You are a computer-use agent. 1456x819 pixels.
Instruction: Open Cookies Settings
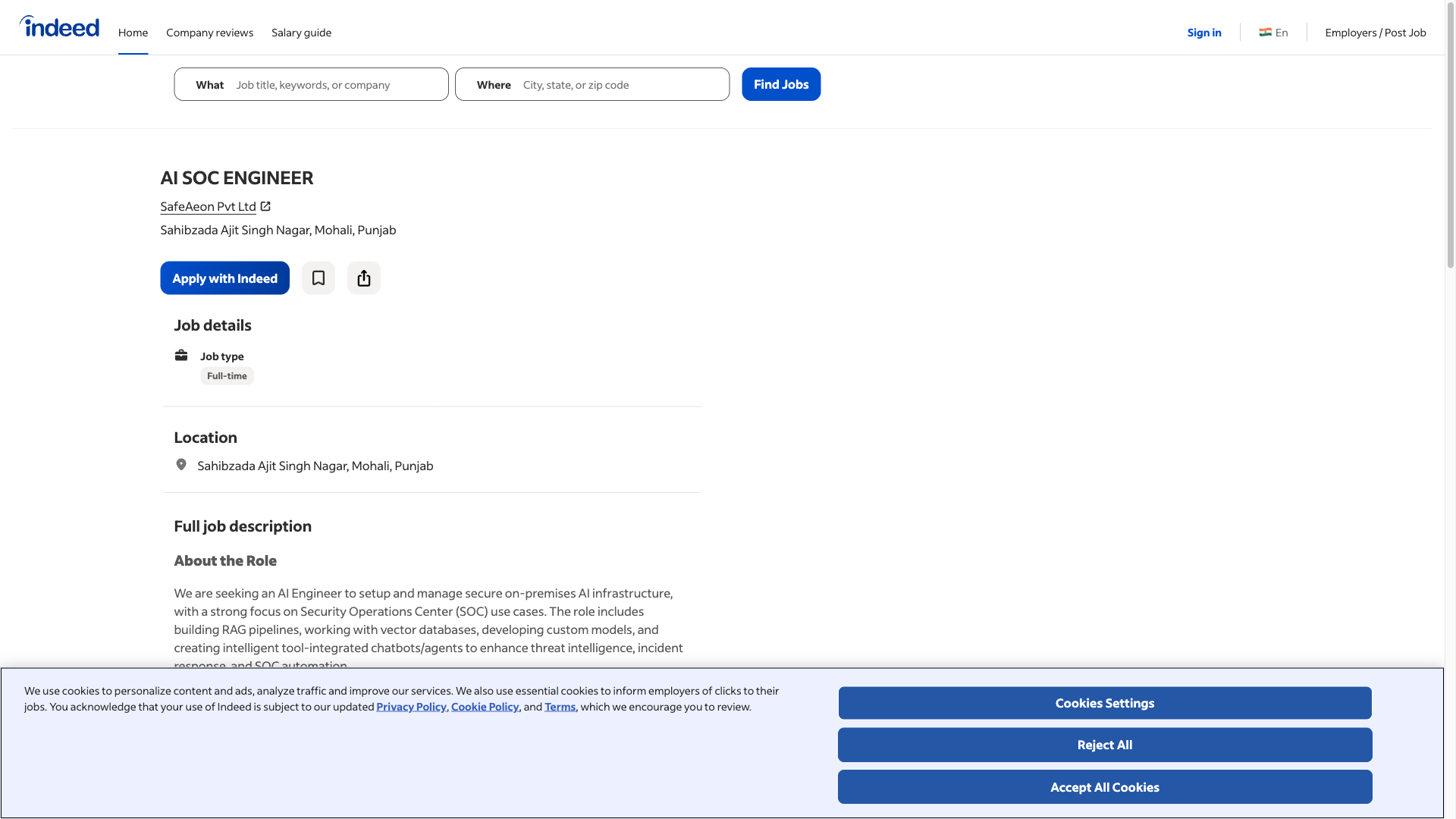point(1105,703)
